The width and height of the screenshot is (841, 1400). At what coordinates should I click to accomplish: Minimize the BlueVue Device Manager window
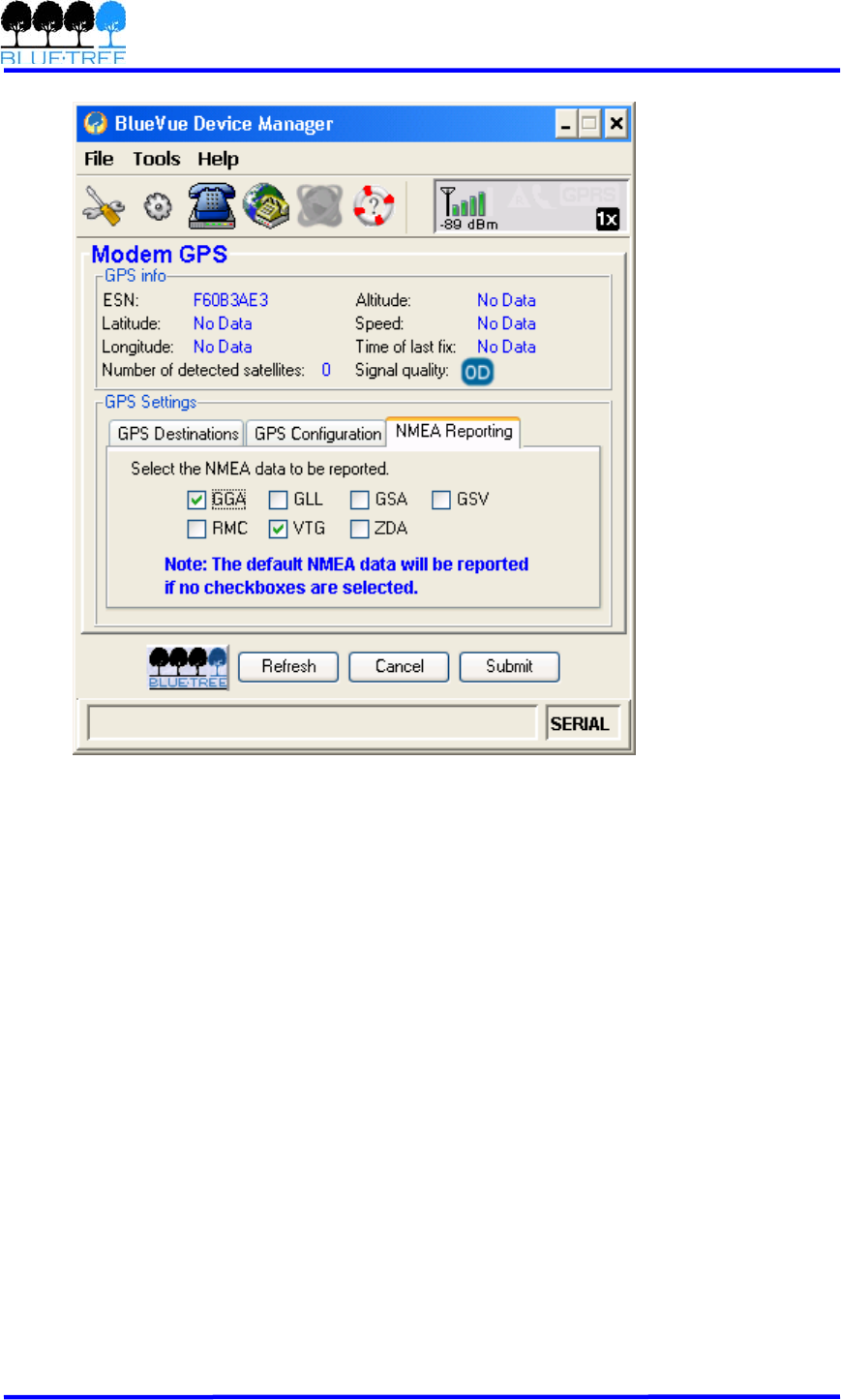[565, 124]
